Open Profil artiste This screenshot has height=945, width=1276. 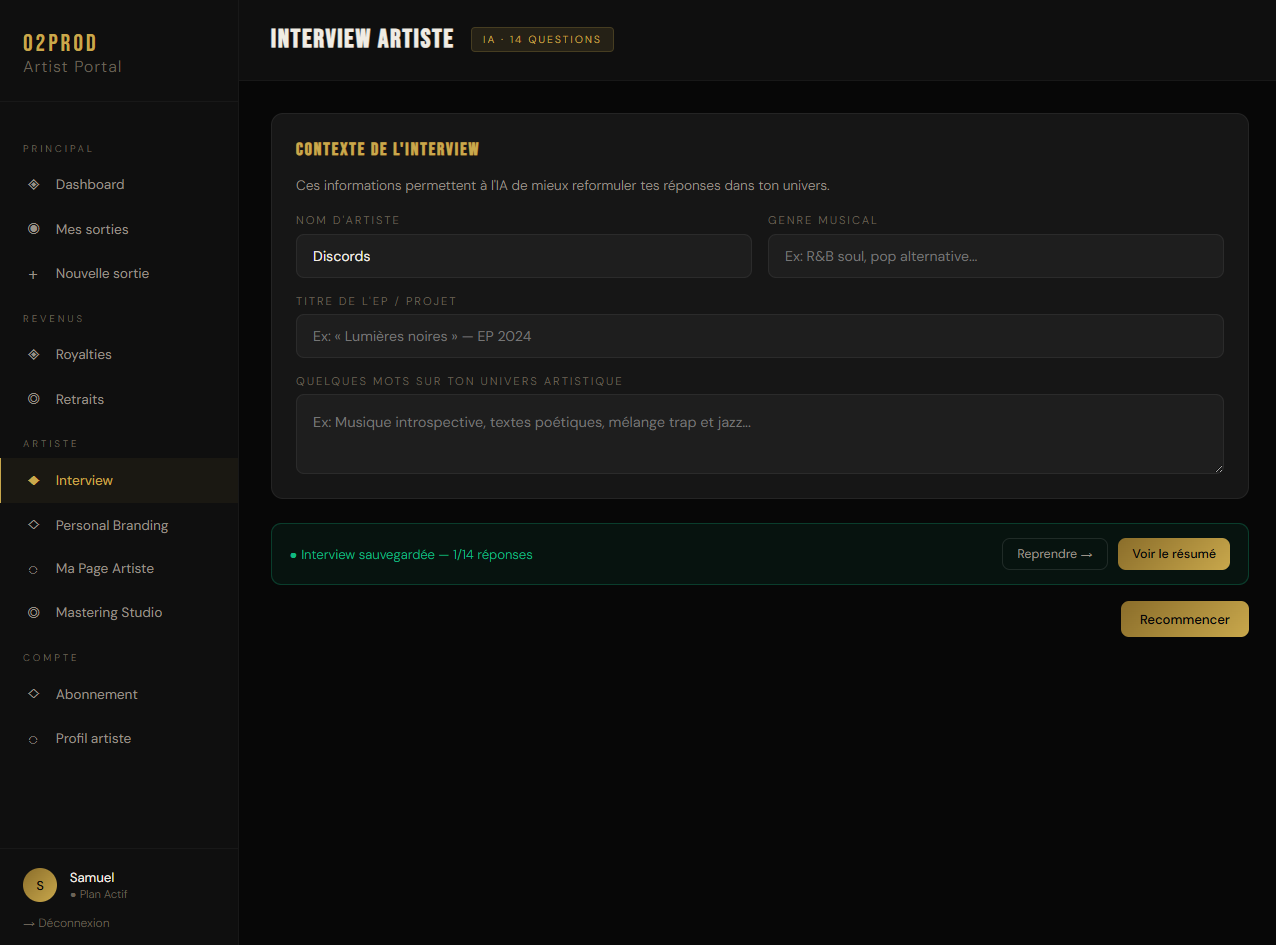pos(119,739)
